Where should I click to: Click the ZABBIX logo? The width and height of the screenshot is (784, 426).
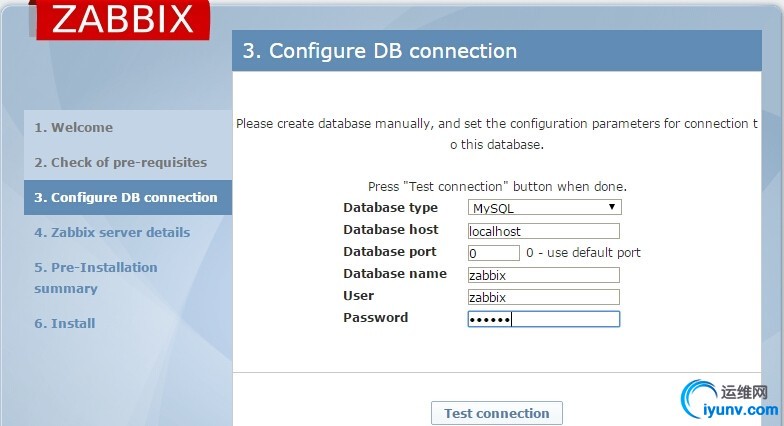click(122, 20)
